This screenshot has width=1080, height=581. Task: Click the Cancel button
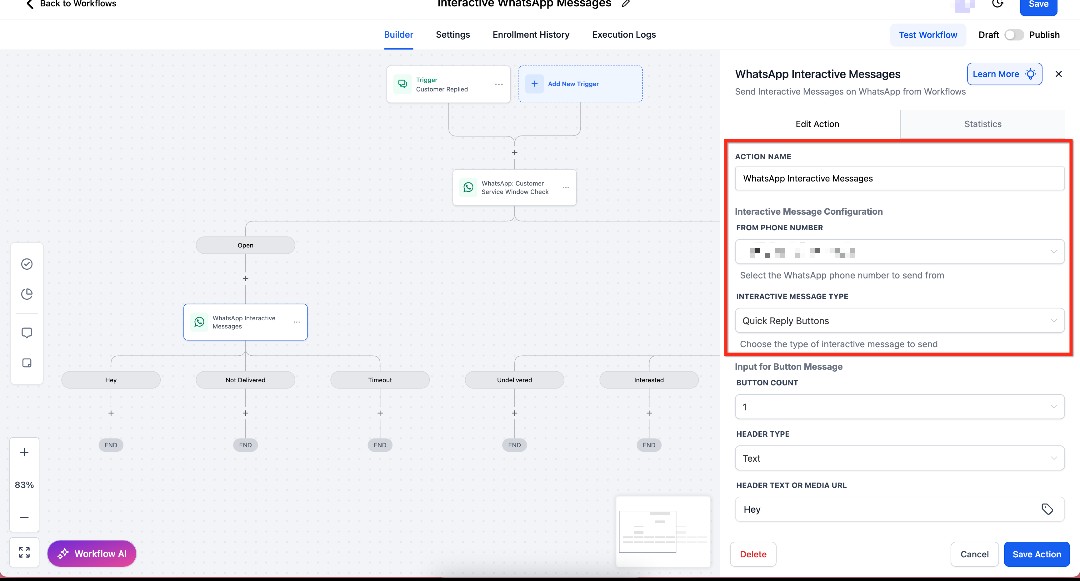(x=974, y=554)
